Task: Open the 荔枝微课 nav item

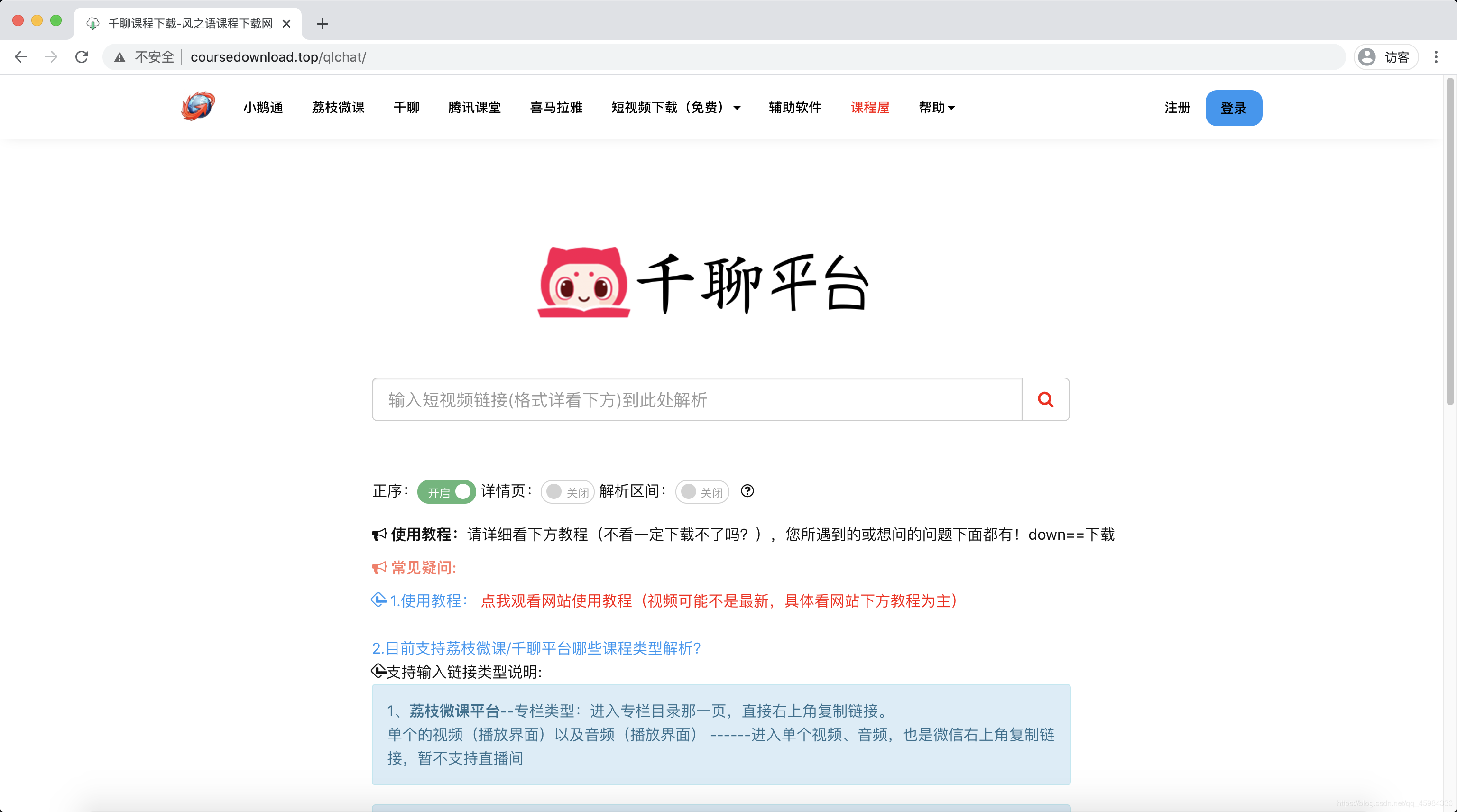Action: coord(338,108)
